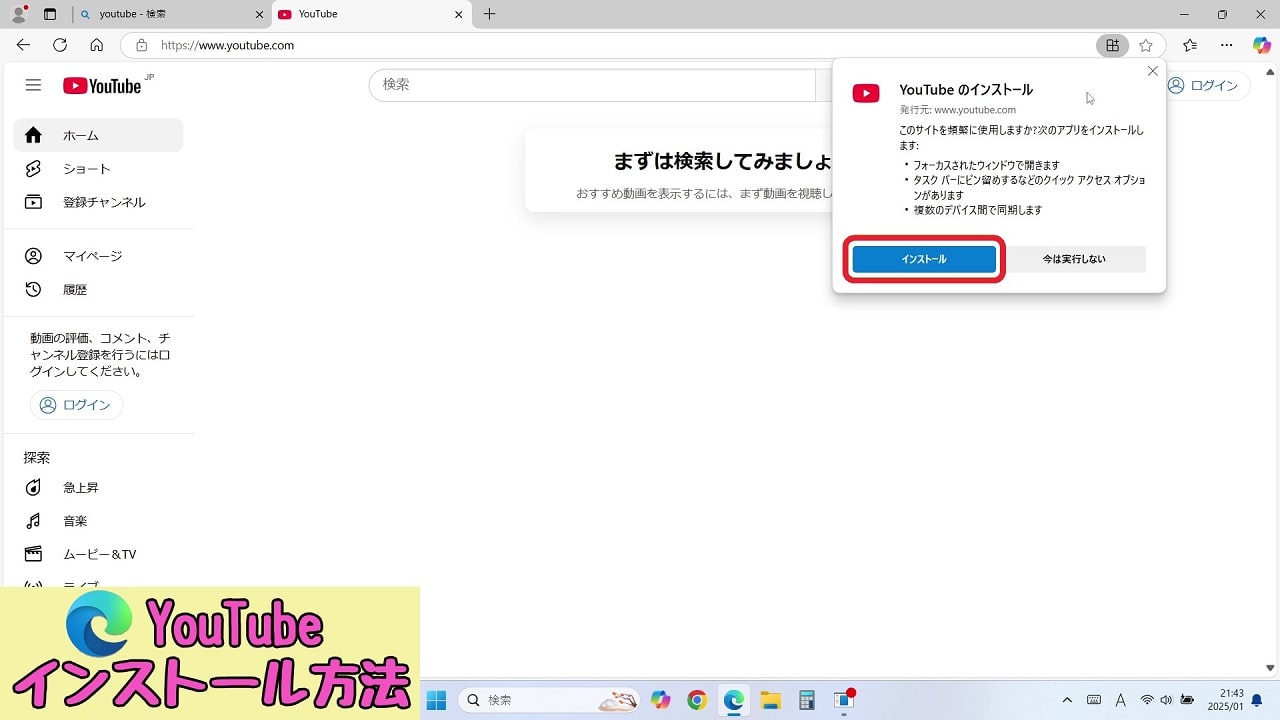Click the YouTube 検索 search field

592,85
